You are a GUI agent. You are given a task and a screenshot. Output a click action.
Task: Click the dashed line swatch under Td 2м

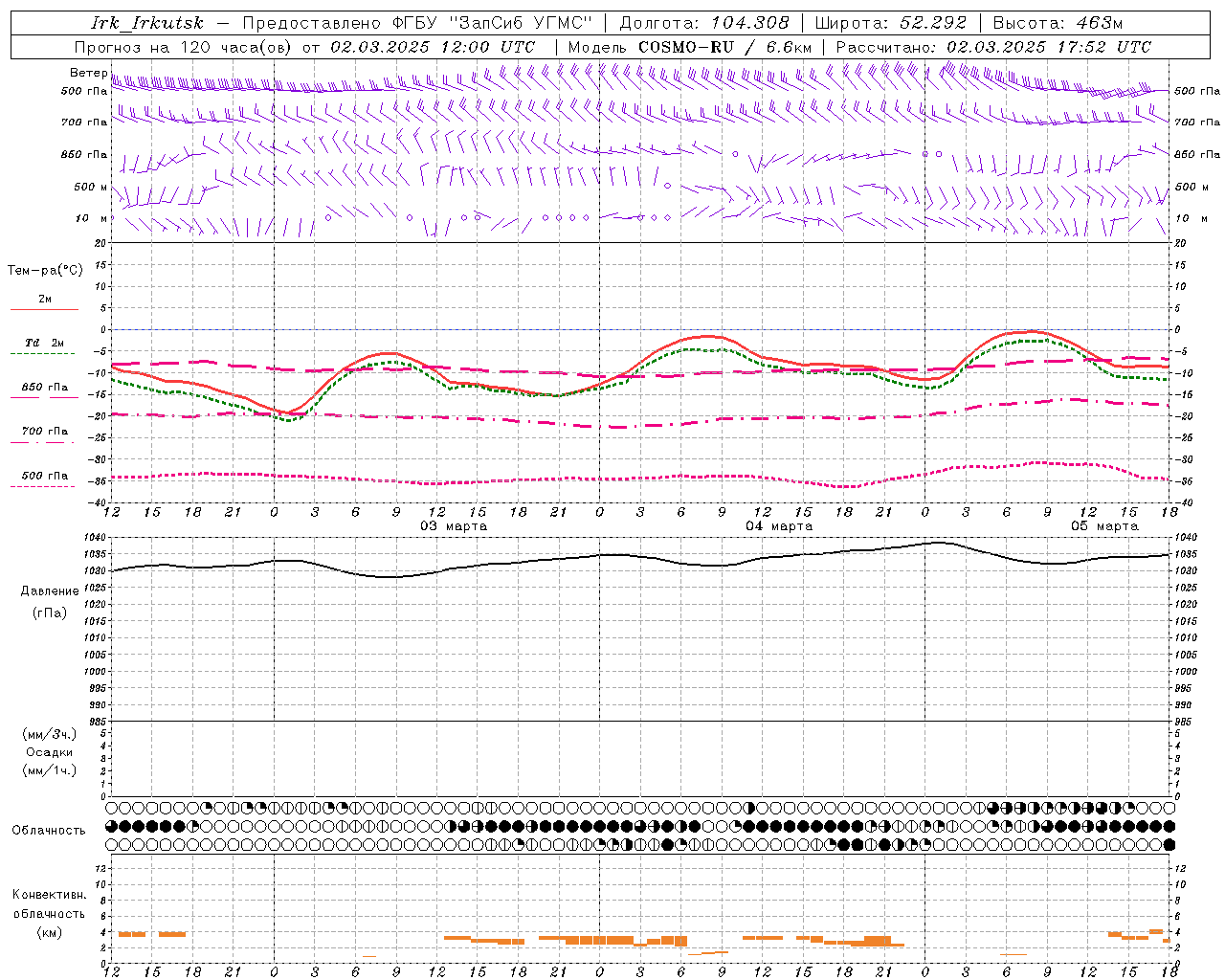[43, 353]
